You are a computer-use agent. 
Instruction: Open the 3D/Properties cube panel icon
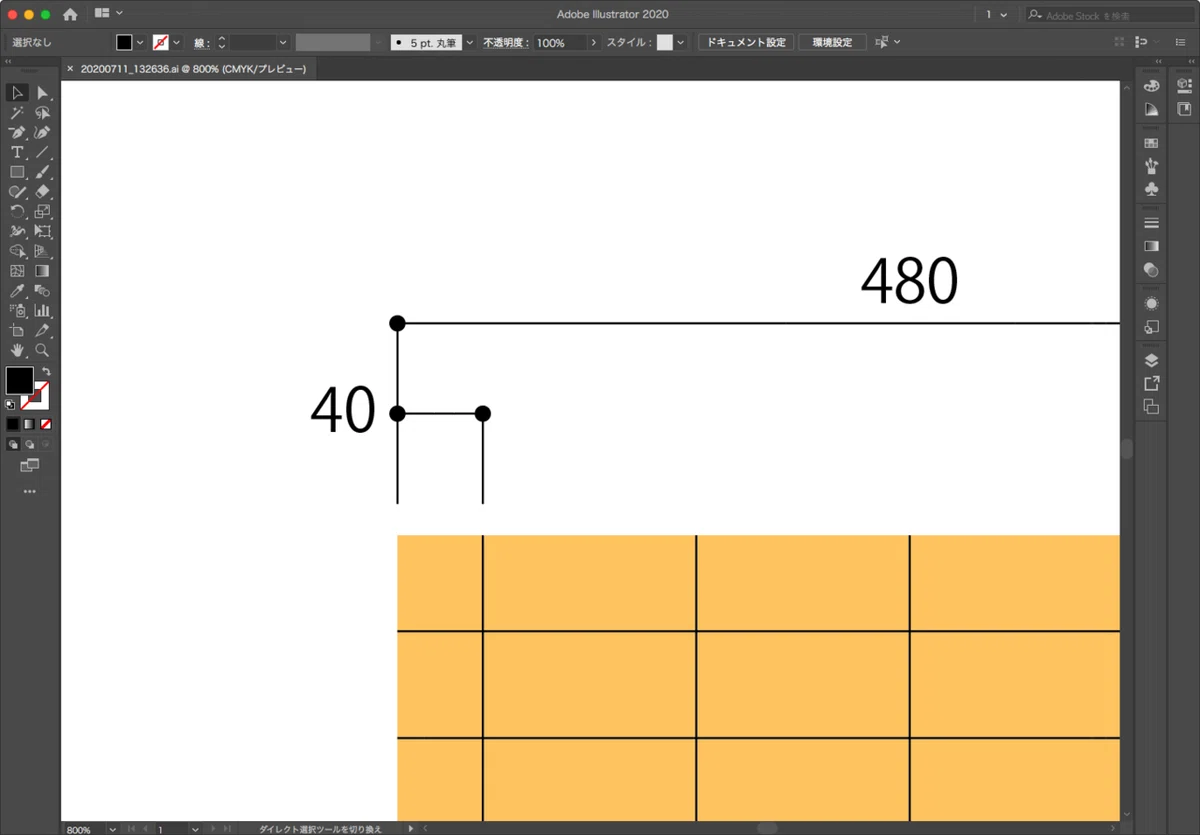[1184, 86]
